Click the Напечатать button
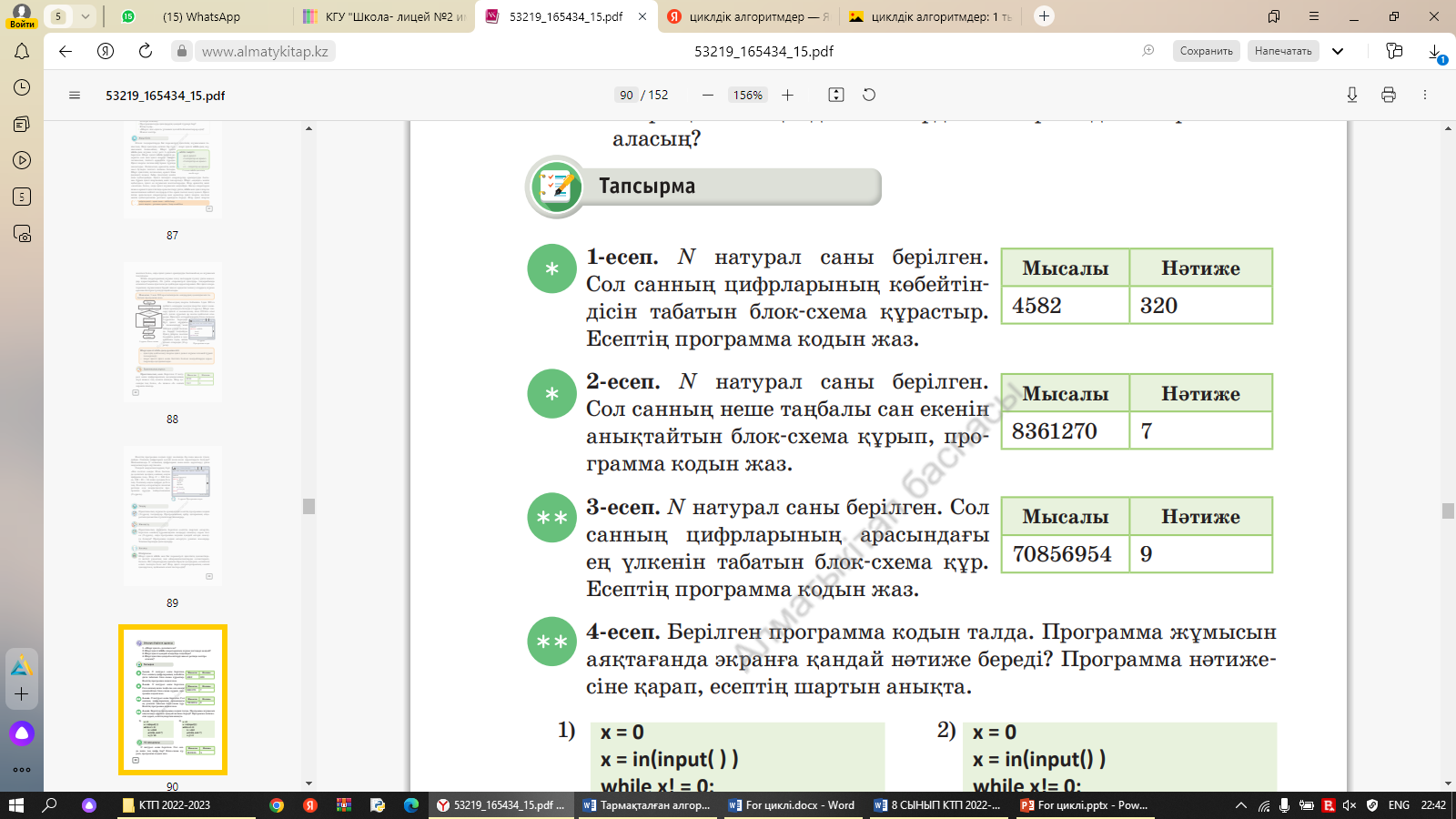Screen dimensions: 1456x819 (x=1283, y=51)
